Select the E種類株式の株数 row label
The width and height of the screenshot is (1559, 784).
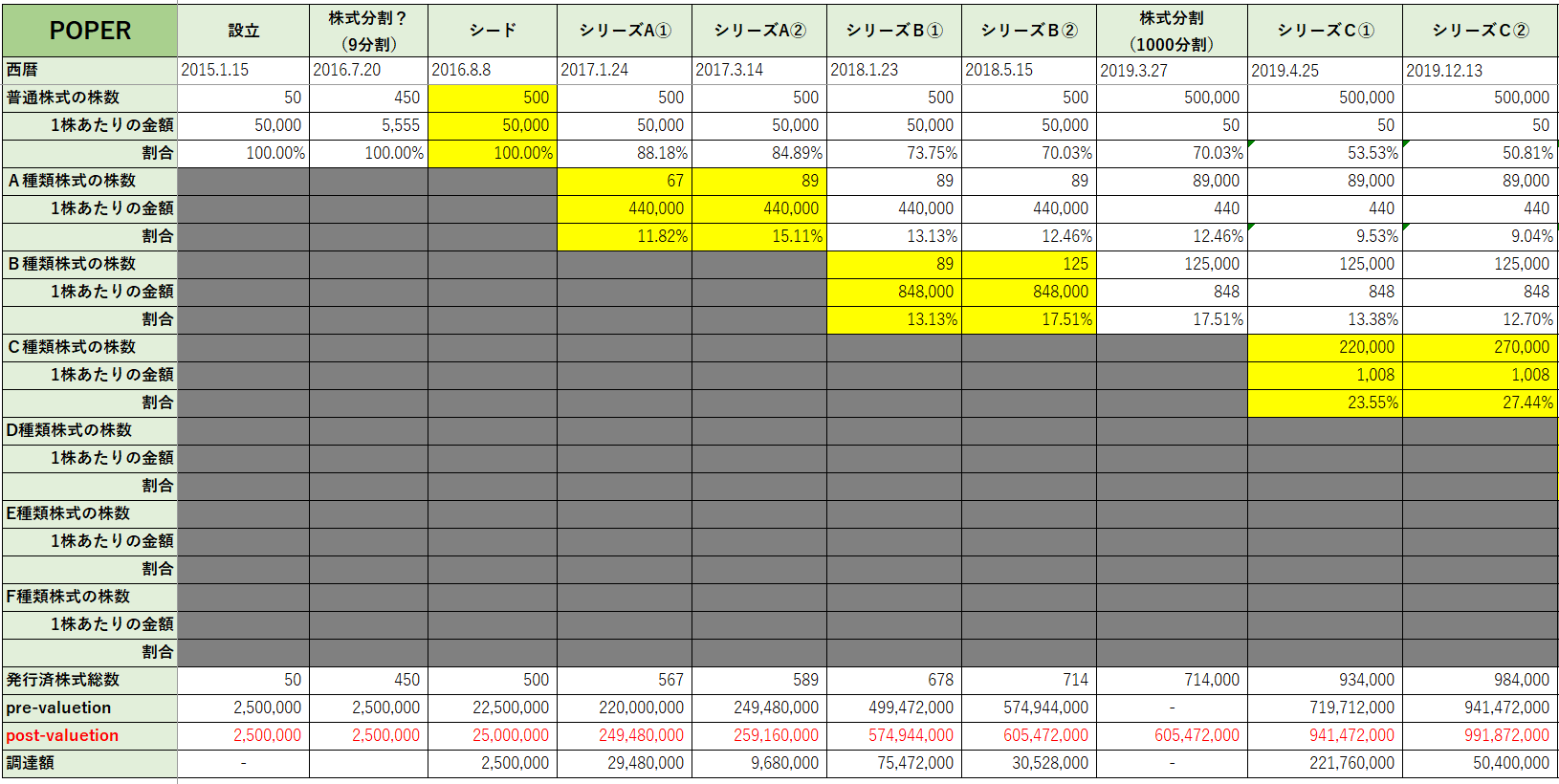90,513
